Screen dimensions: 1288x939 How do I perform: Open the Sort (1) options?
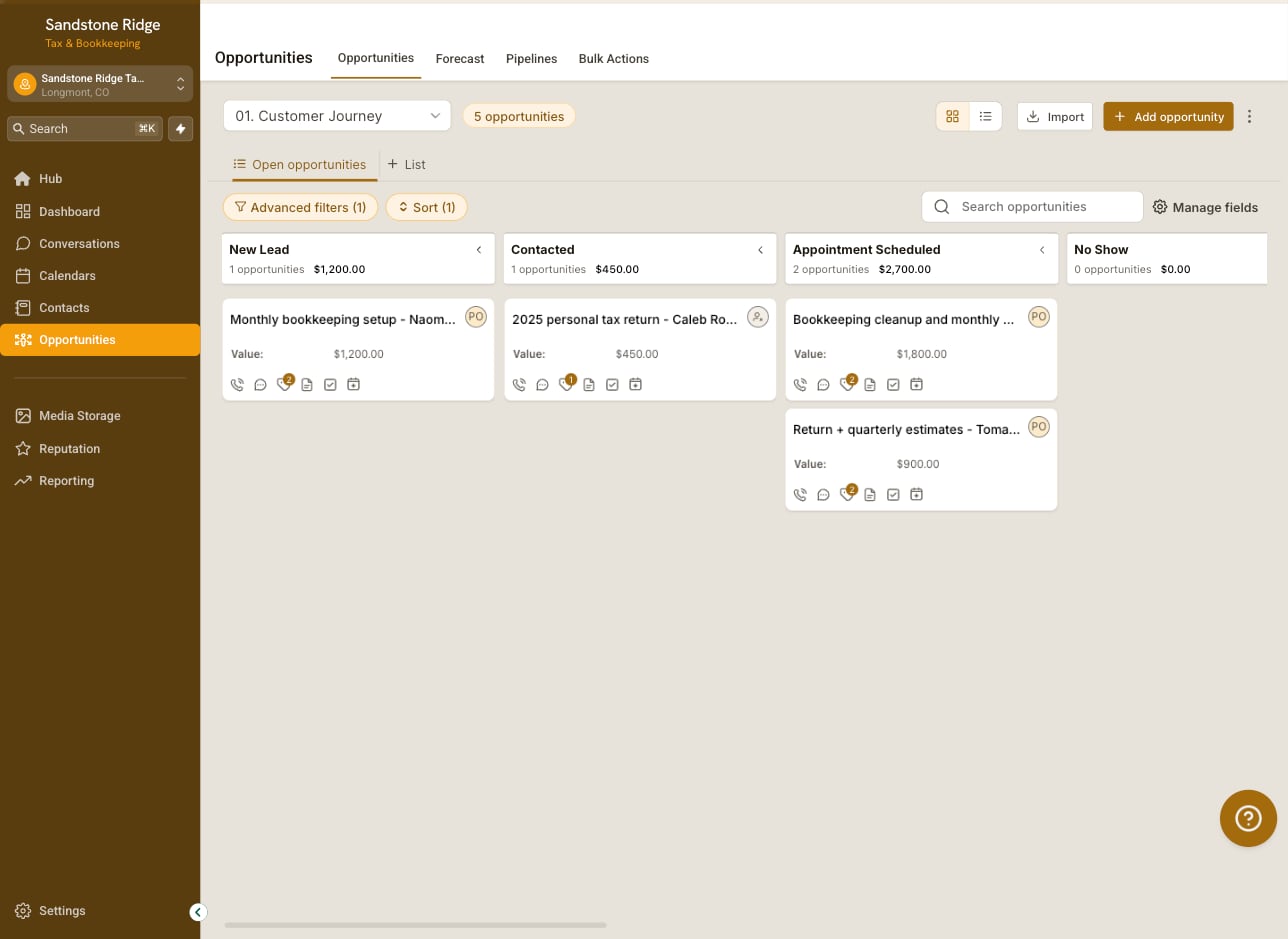[x=427, y=207]
